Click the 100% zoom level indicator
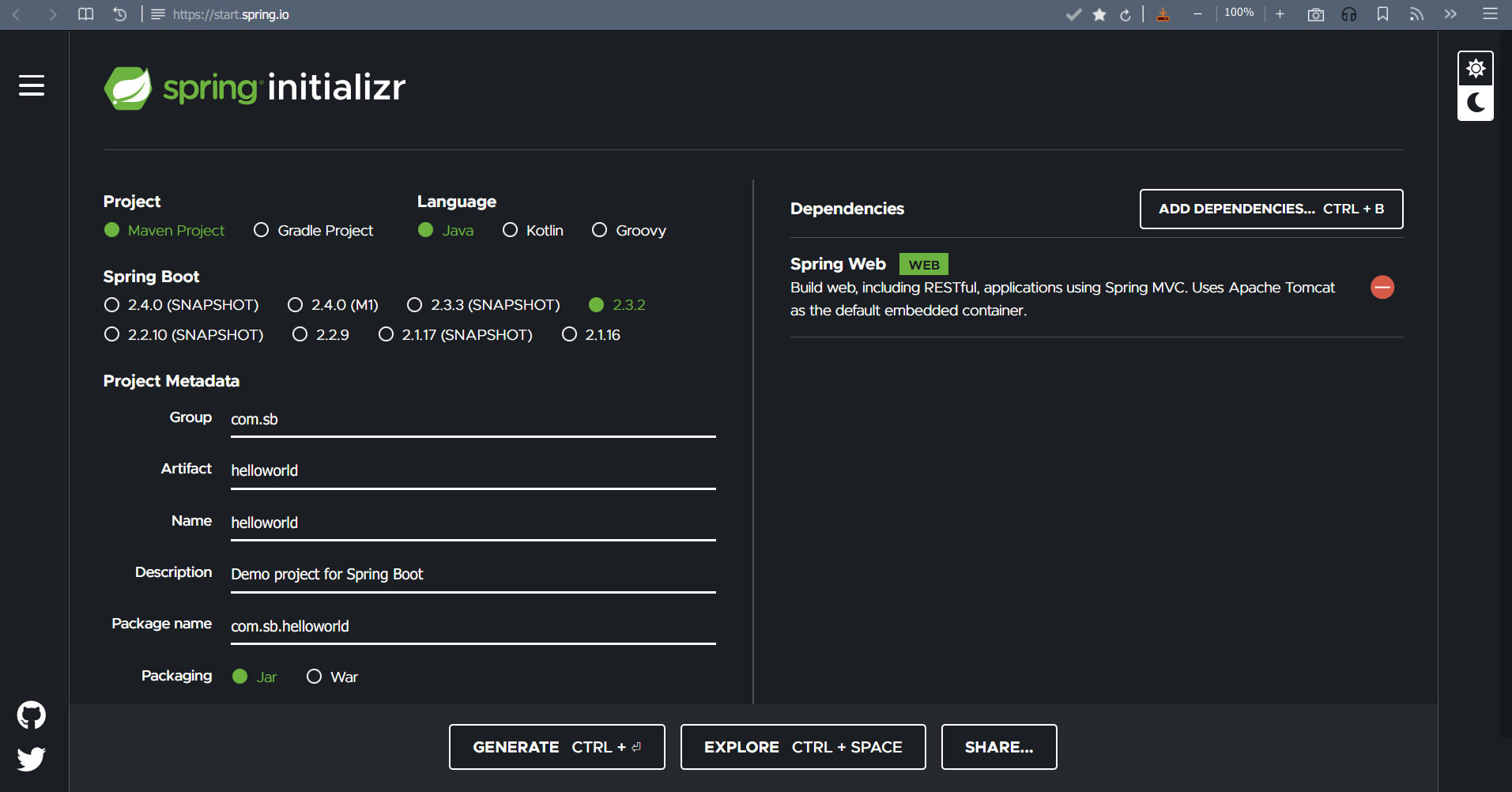This screenshot has width=1512, height=792. (1239, 13)
